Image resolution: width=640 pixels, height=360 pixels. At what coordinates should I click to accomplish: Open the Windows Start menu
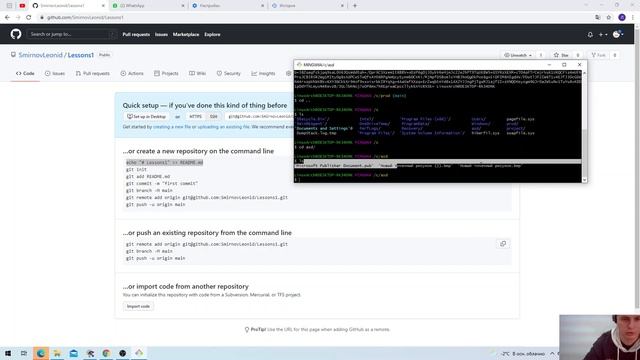coord(8,353)
